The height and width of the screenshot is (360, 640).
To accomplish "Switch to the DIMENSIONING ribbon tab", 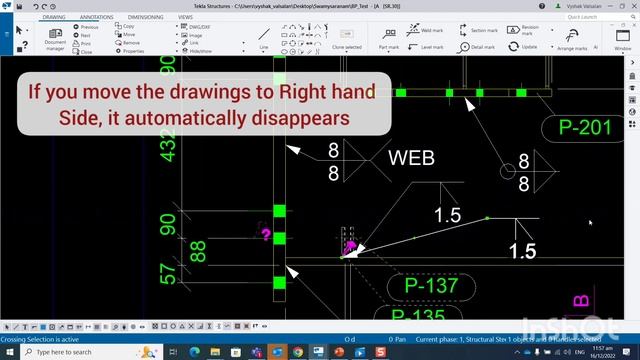I will [x=145, y=17].
